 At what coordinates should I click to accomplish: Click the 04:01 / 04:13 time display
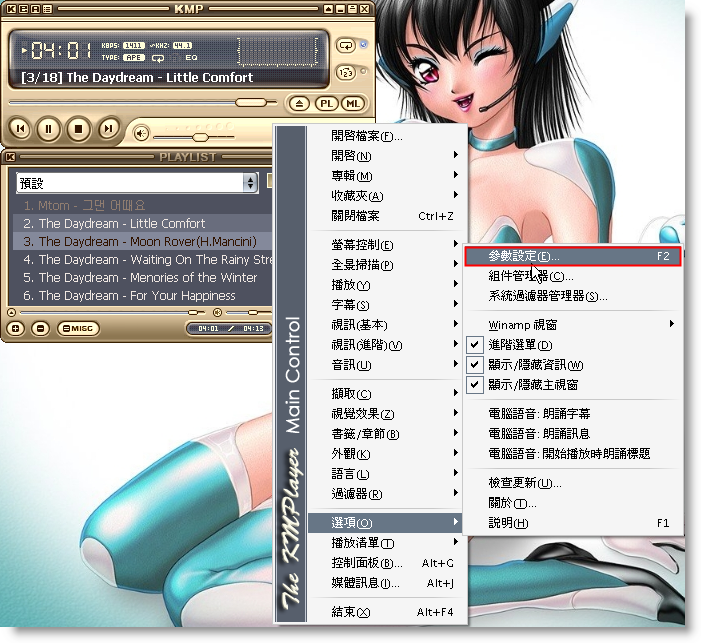[x=230, y=329]
